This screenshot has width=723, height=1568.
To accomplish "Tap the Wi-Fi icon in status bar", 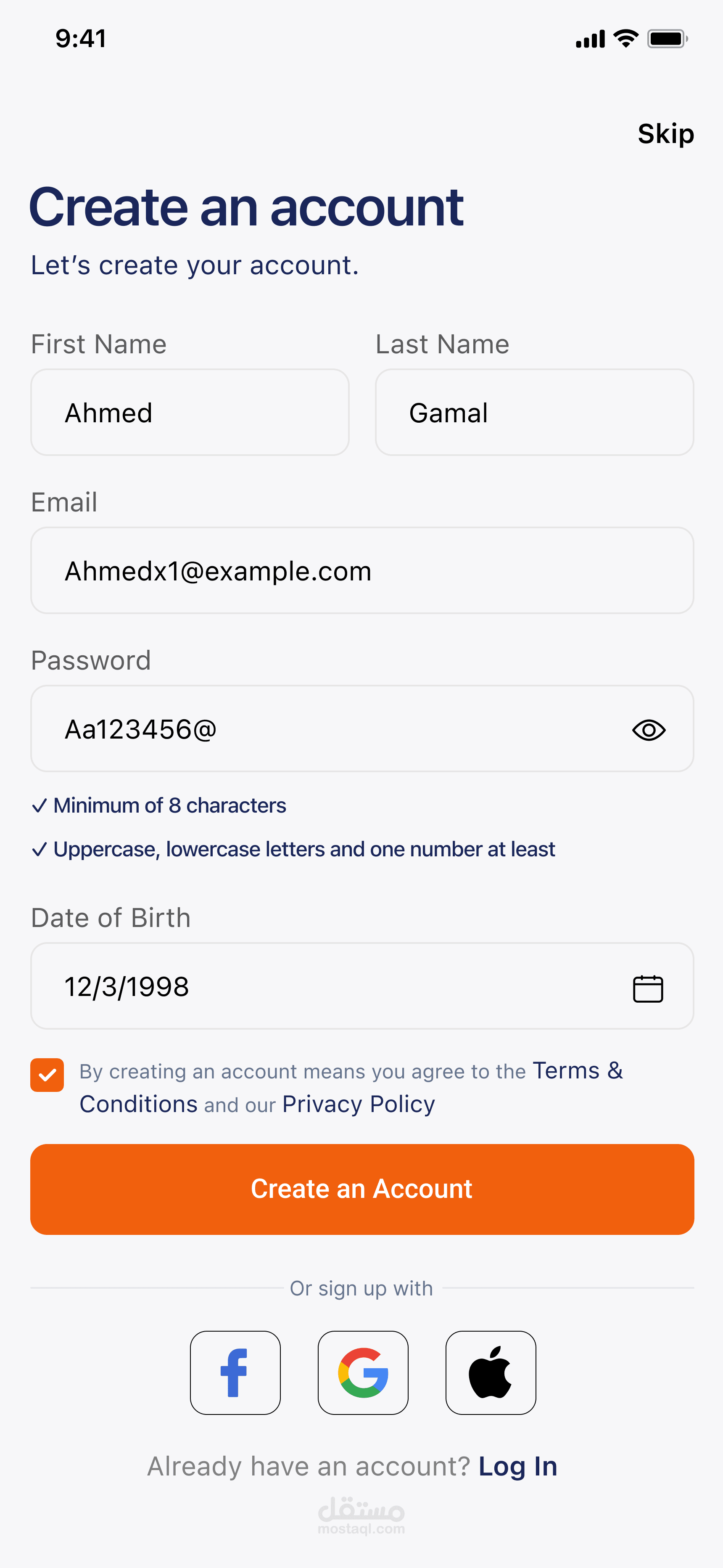I will [x=625, y=38].
